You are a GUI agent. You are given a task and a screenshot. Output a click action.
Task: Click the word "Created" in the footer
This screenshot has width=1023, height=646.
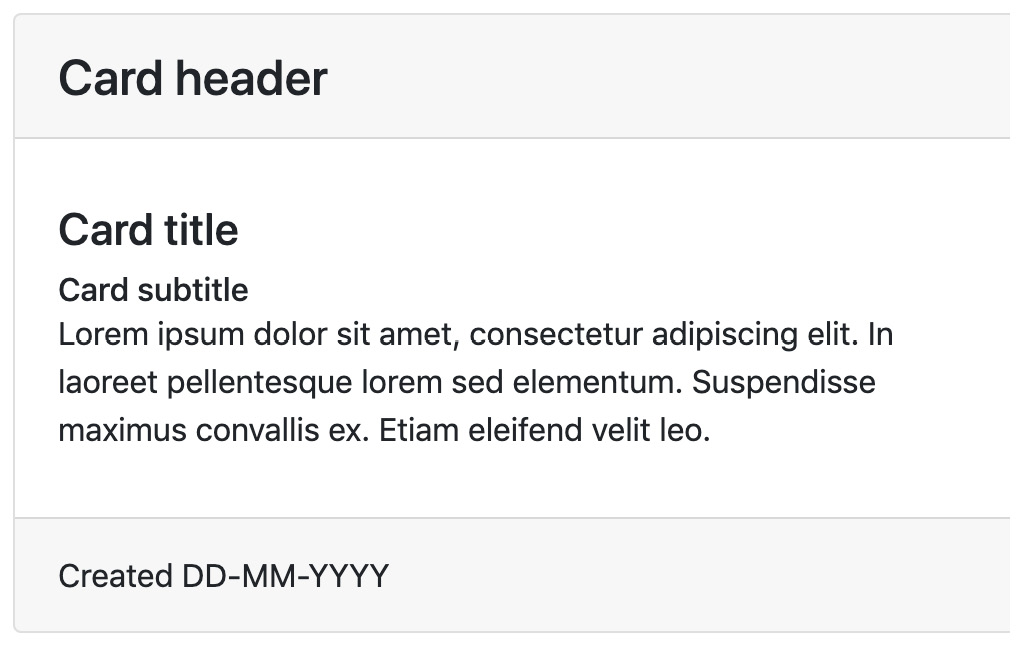point(115,576)
